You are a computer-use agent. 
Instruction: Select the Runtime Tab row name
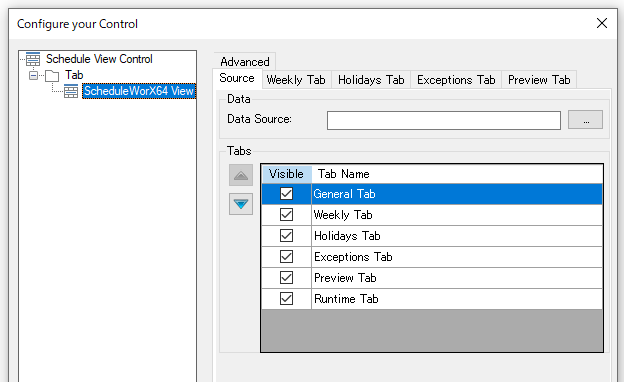click(x=346, y=299)
